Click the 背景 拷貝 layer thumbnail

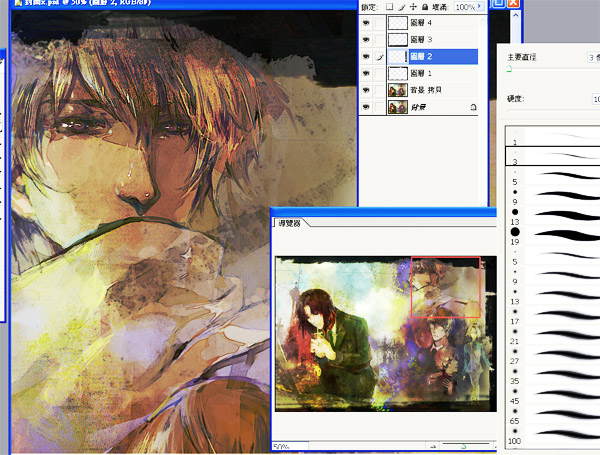point(398,90)
